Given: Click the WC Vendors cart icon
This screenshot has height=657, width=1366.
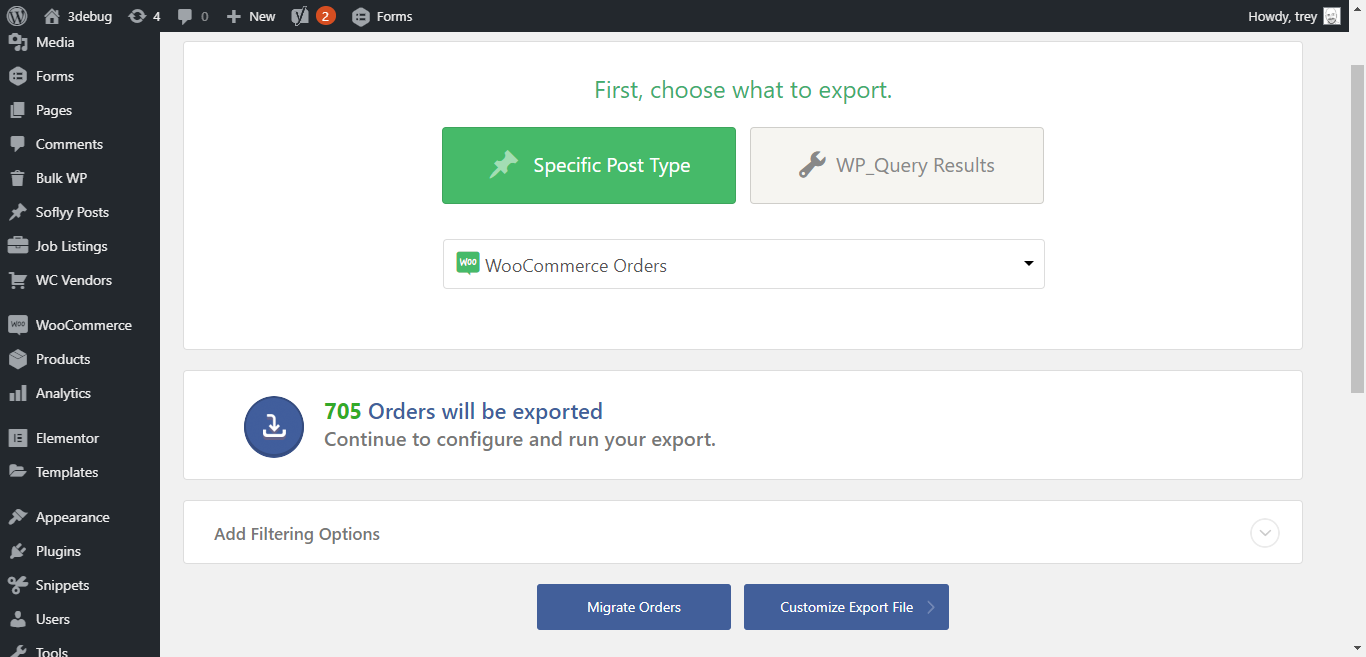Looking at the screenshot, I should coord(17,280).
